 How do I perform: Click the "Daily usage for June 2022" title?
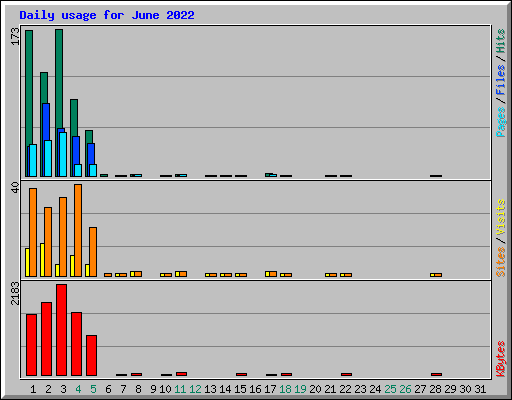107,15
